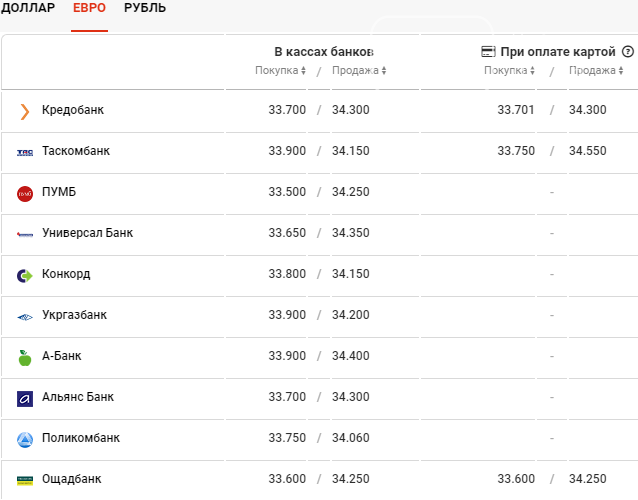The height and width of the screenshot is (500, 638).
Task: Sort card payment rates by Покупка
Action: [509, 70]
